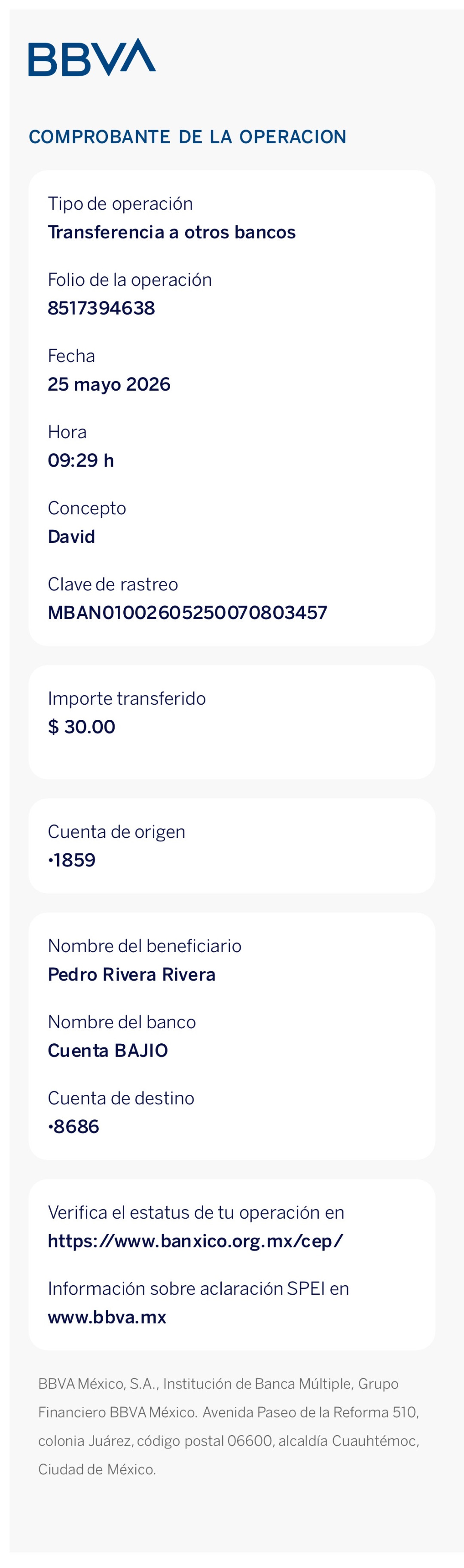Image resolution: width=464 pixels, height=1568 pixels.
Task: Open the www.bbva.mx link
Action: 107,1317
